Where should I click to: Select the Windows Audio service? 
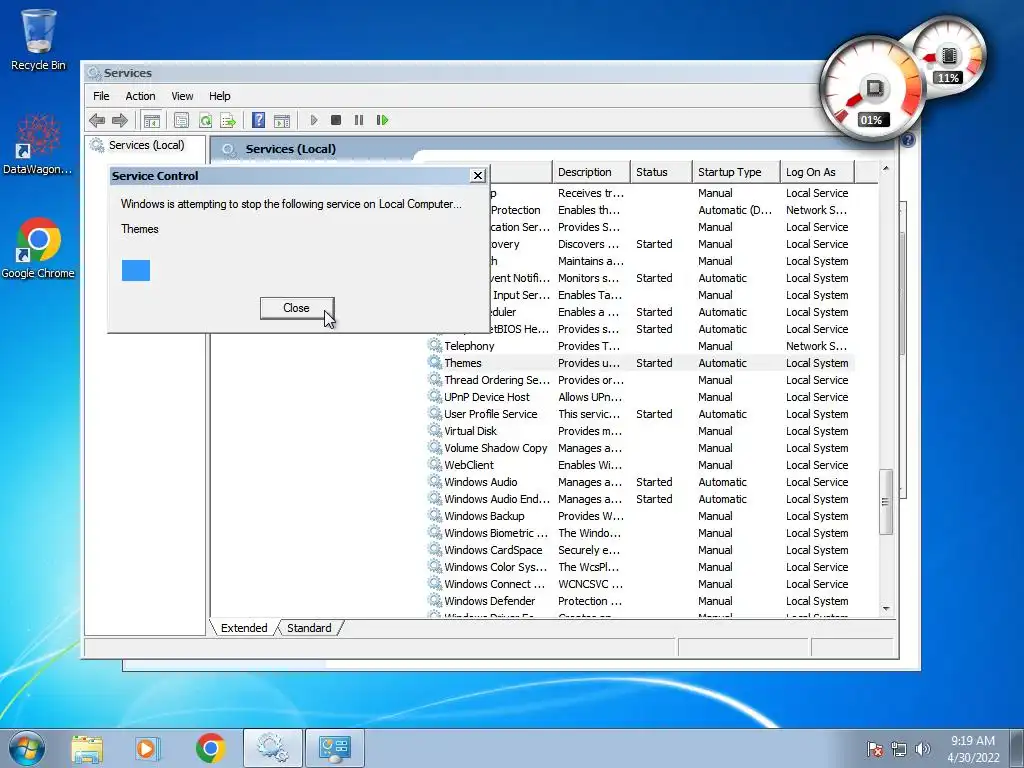click(x=640, y=482)
